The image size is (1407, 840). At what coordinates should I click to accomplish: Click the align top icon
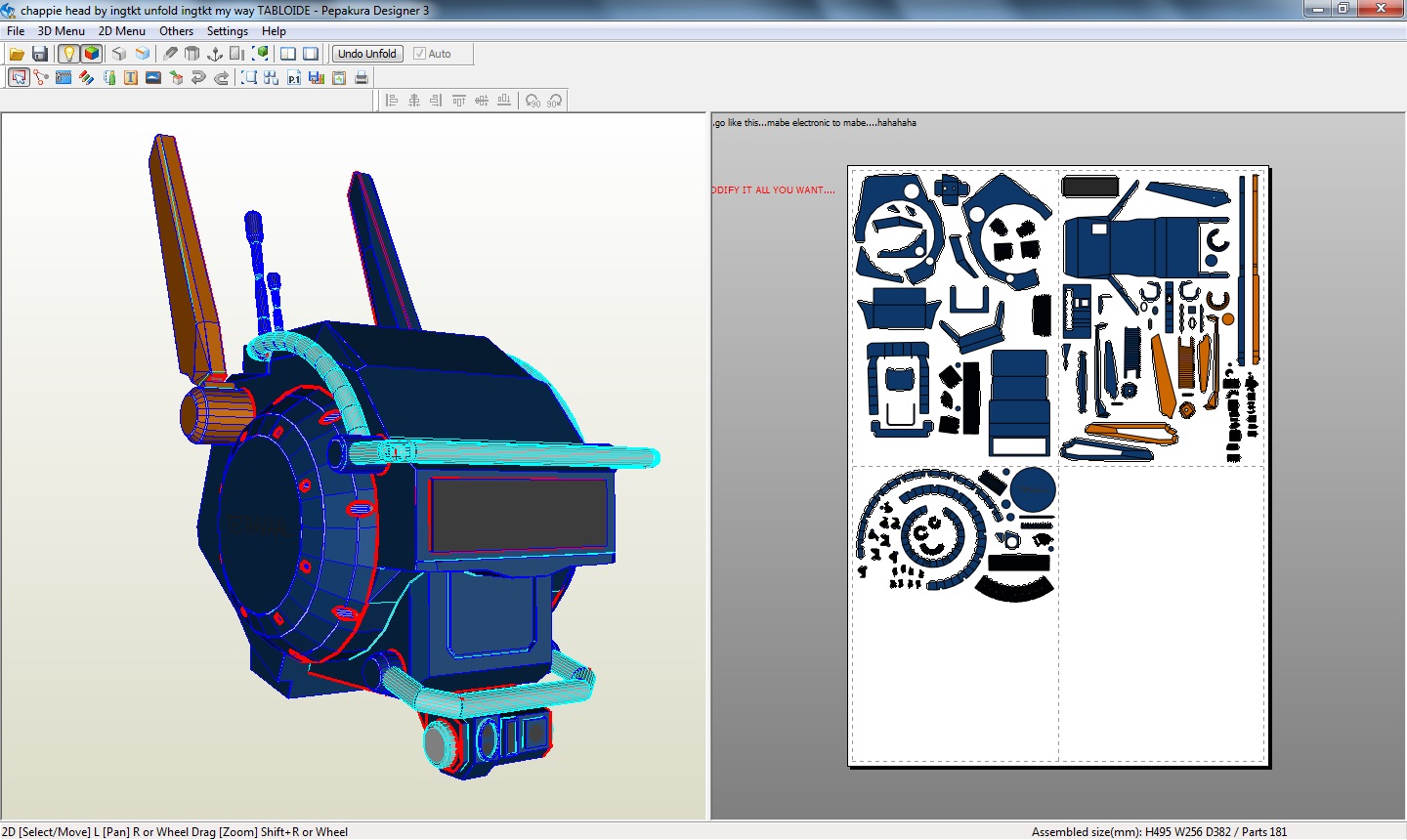point(459,100)
